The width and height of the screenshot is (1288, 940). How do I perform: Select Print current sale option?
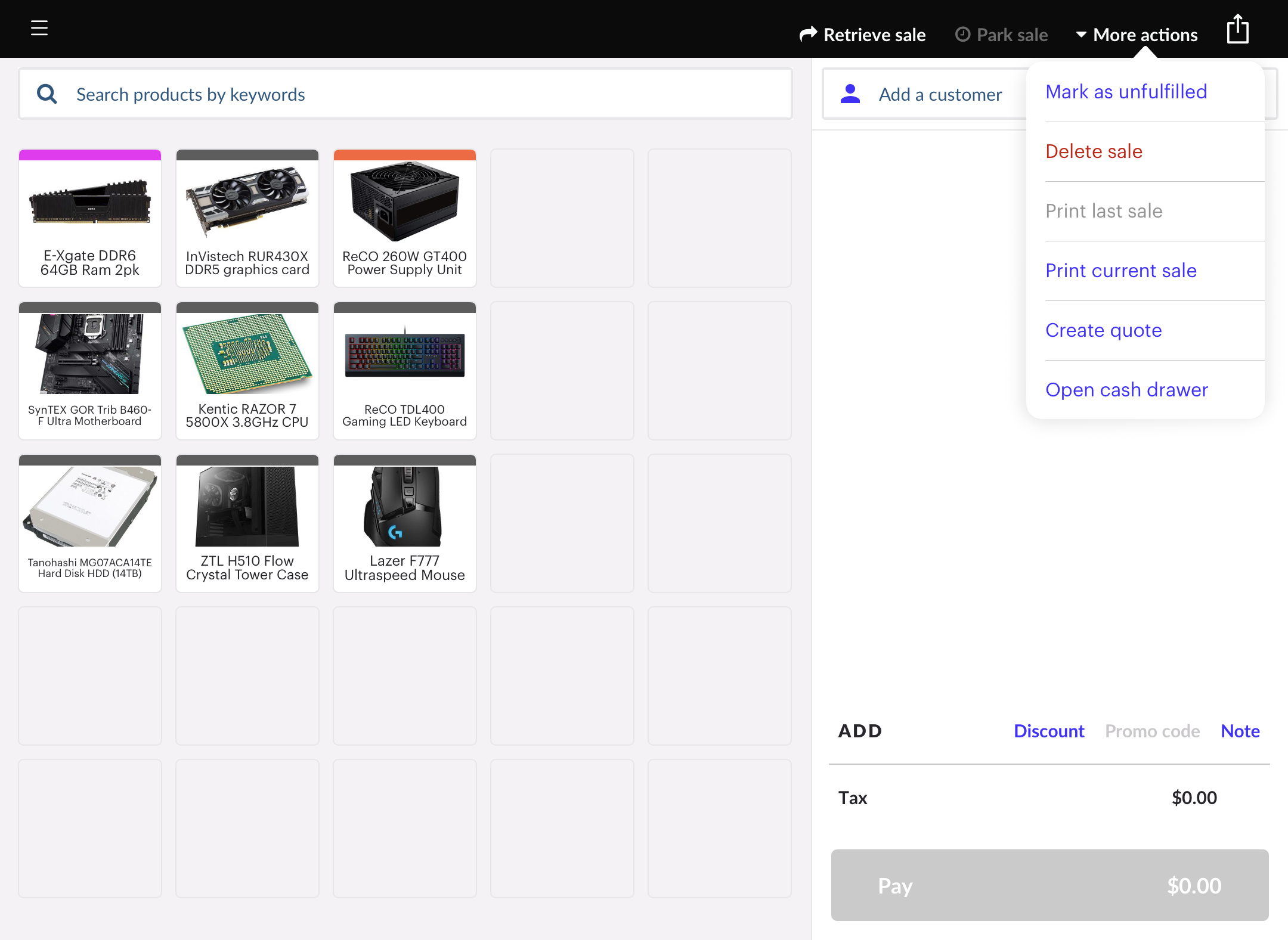click(x=1120, y=270)
